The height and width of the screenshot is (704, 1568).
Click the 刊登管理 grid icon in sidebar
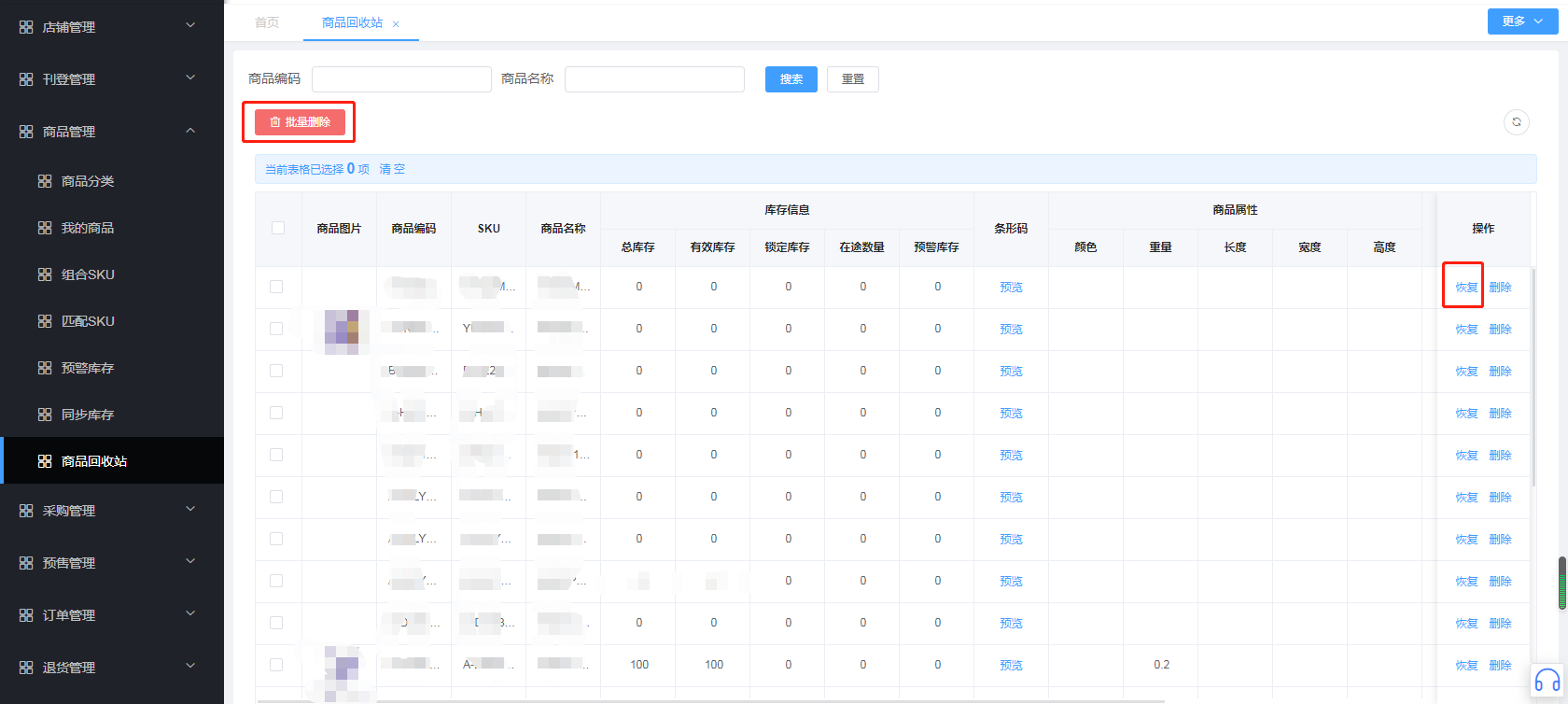click(x=26, y=79)
